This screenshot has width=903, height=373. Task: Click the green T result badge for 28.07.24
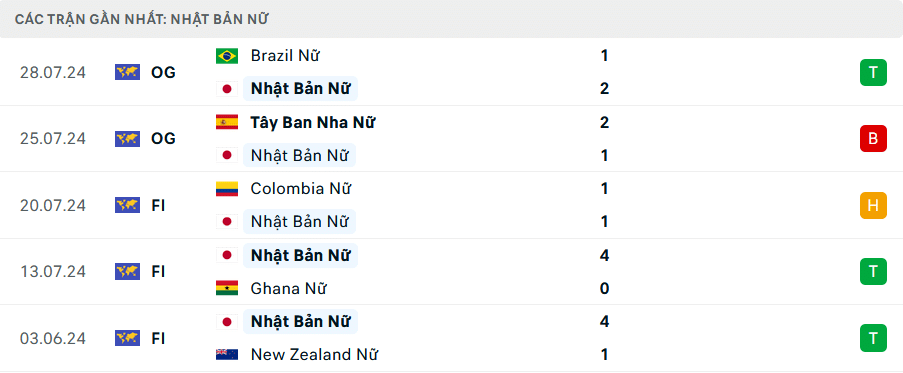coord(873,73)
